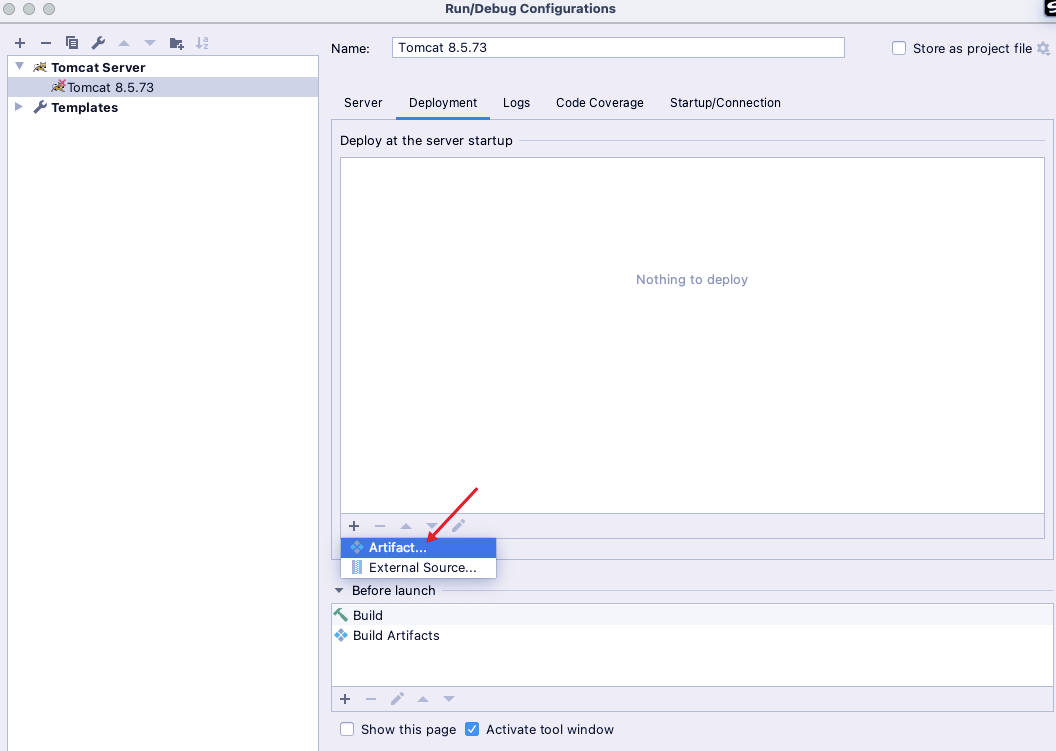Move configuration down in the left toolbar
Screen dimensions: 1056x751
150,43
